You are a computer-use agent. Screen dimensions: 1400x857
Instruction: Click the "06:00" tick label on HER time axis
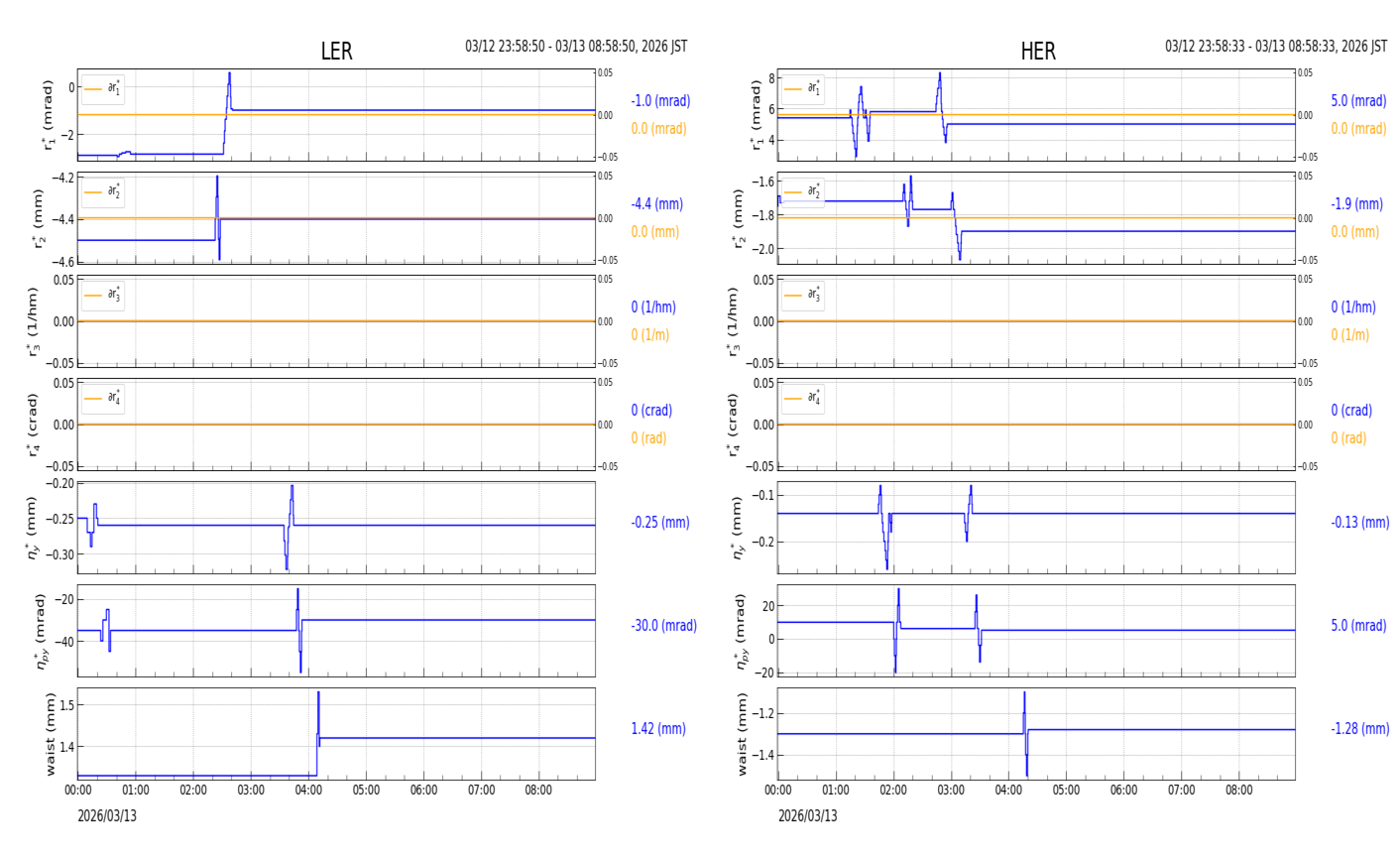click(x=1123, y=791)
